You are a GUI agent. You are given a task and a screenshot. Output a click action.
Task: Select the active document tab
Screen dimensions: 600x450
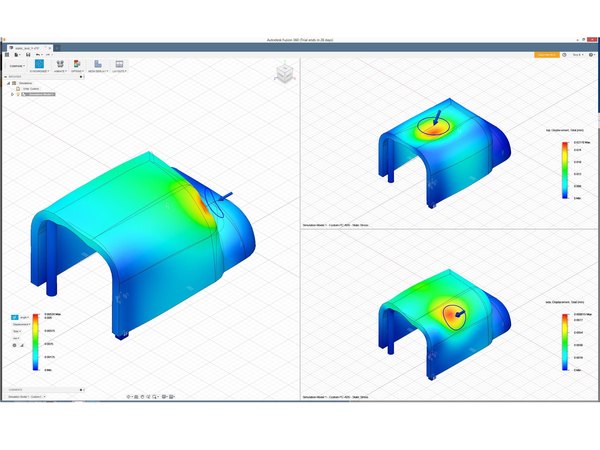click(x=29, y=48)
